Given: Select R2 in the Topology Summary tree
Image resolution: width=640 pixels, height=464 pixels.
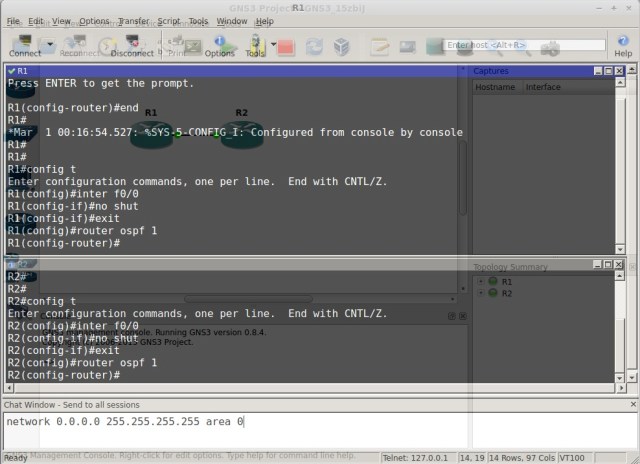Looking at the screenshot, I should tap(507, 293).
